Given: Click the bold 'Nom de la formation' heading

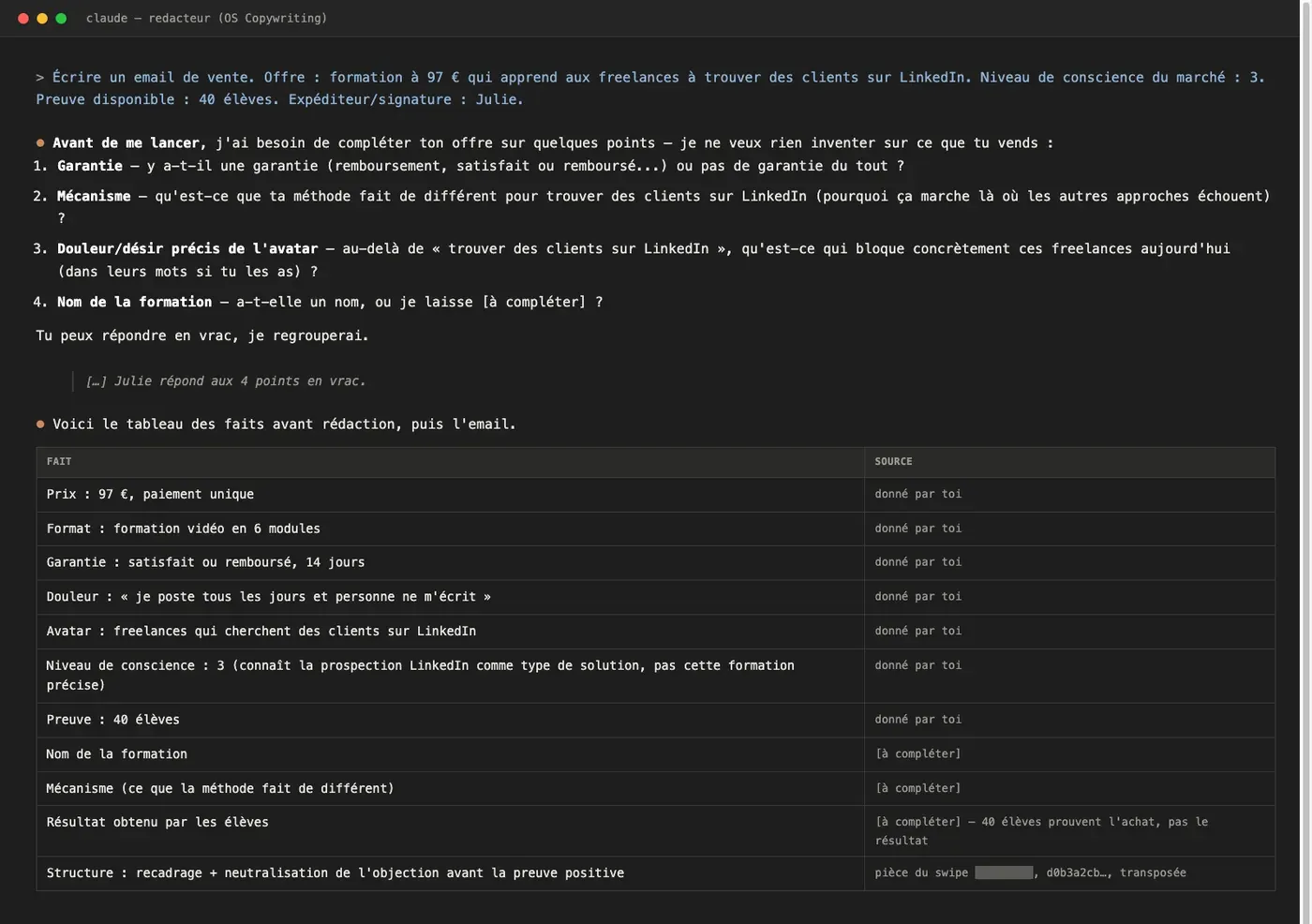Looking at the screenshot, I should (x=135, y=302).
